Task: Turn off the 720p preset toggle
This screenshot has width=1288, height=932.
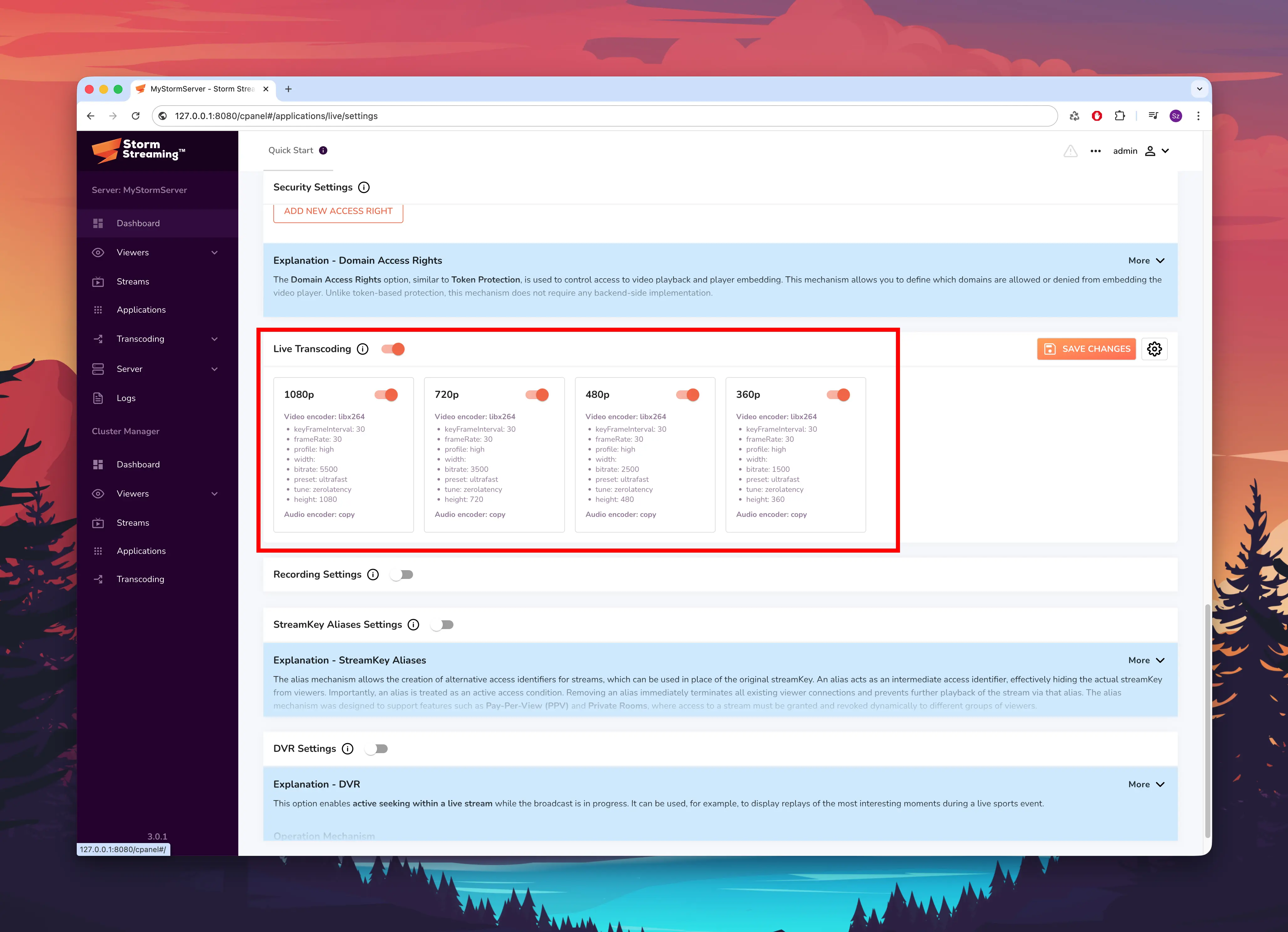Action: (x=537, y=395)
